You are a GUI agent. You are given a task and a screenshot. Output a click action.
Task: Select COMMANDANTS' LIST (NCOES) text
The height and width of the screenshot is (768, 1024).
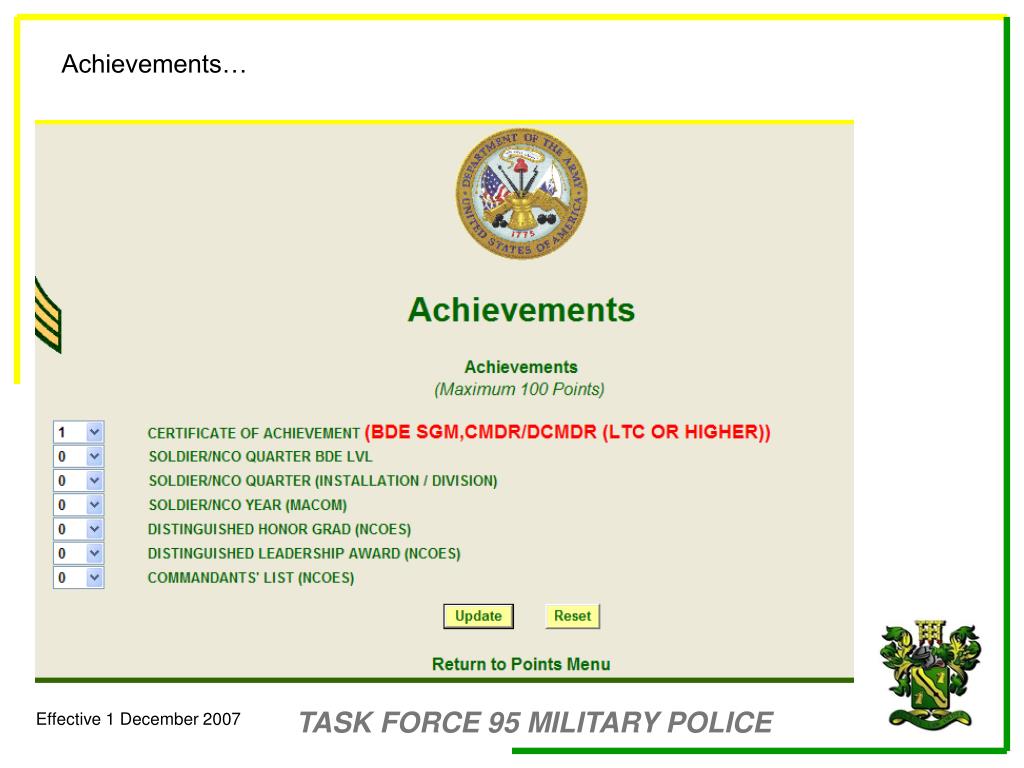[251, 577]
